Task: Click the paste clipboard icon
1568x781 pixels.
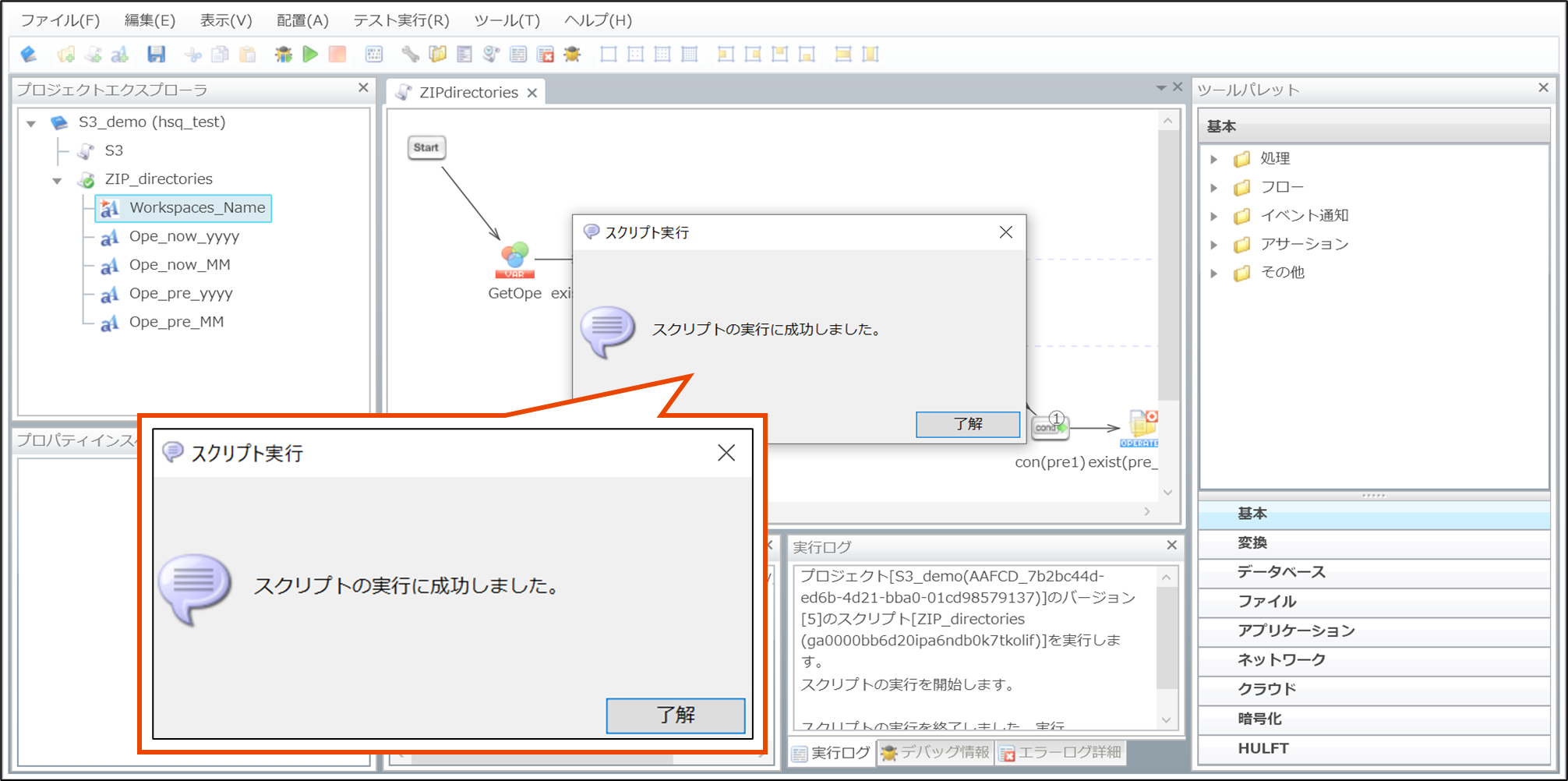Action: 248,54
